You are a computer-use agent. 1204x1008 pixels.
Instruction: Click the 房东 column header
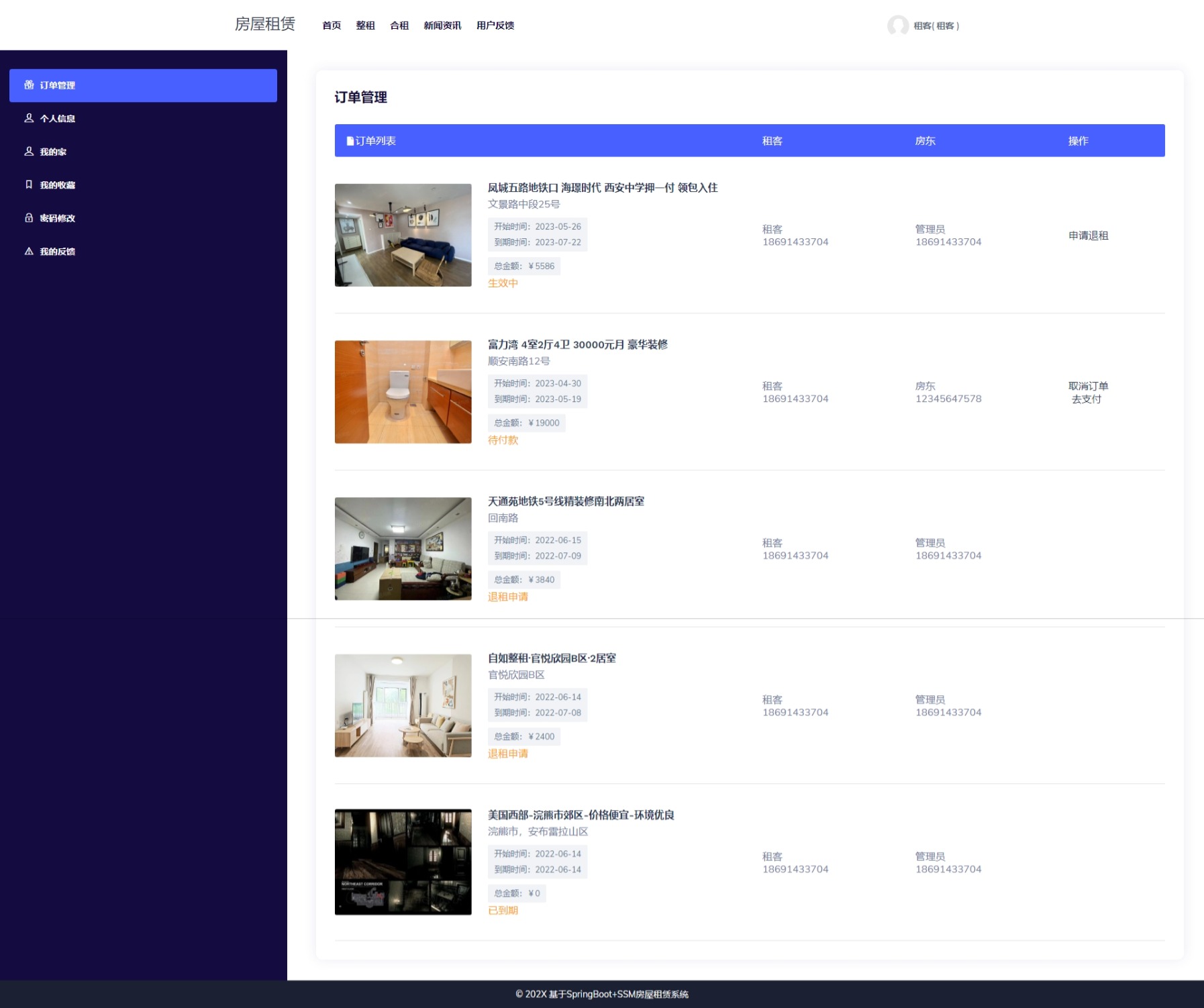click(x=925, y=141)
